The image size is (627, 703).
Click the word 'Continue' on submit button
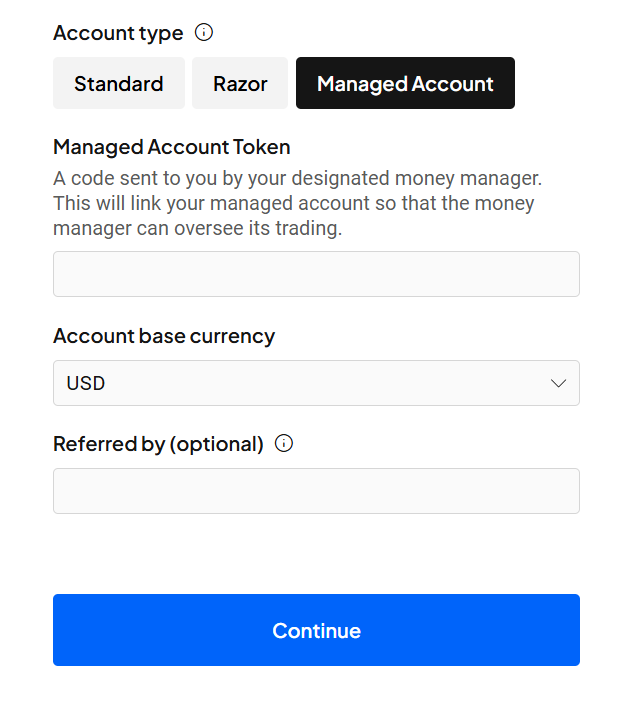click(x=316, y=631)
